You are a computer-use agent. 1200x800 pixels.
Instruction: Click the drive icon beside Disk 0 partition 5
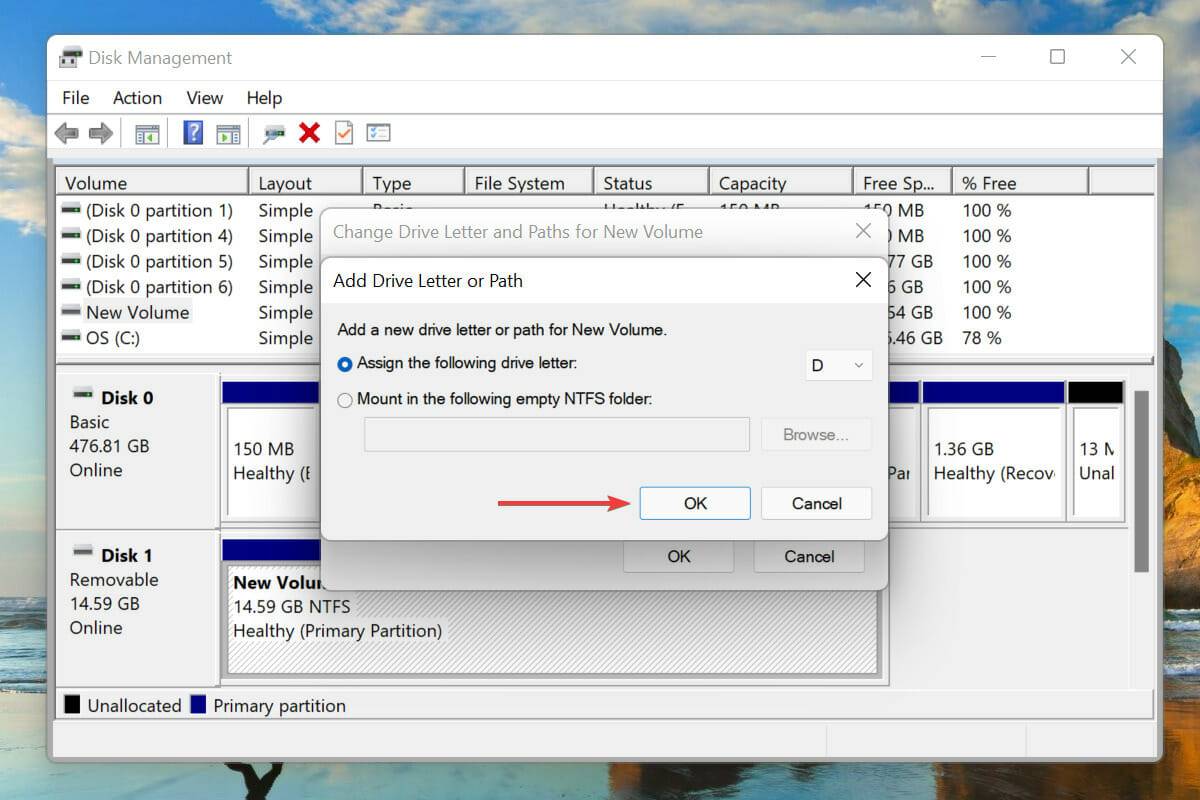71,261
